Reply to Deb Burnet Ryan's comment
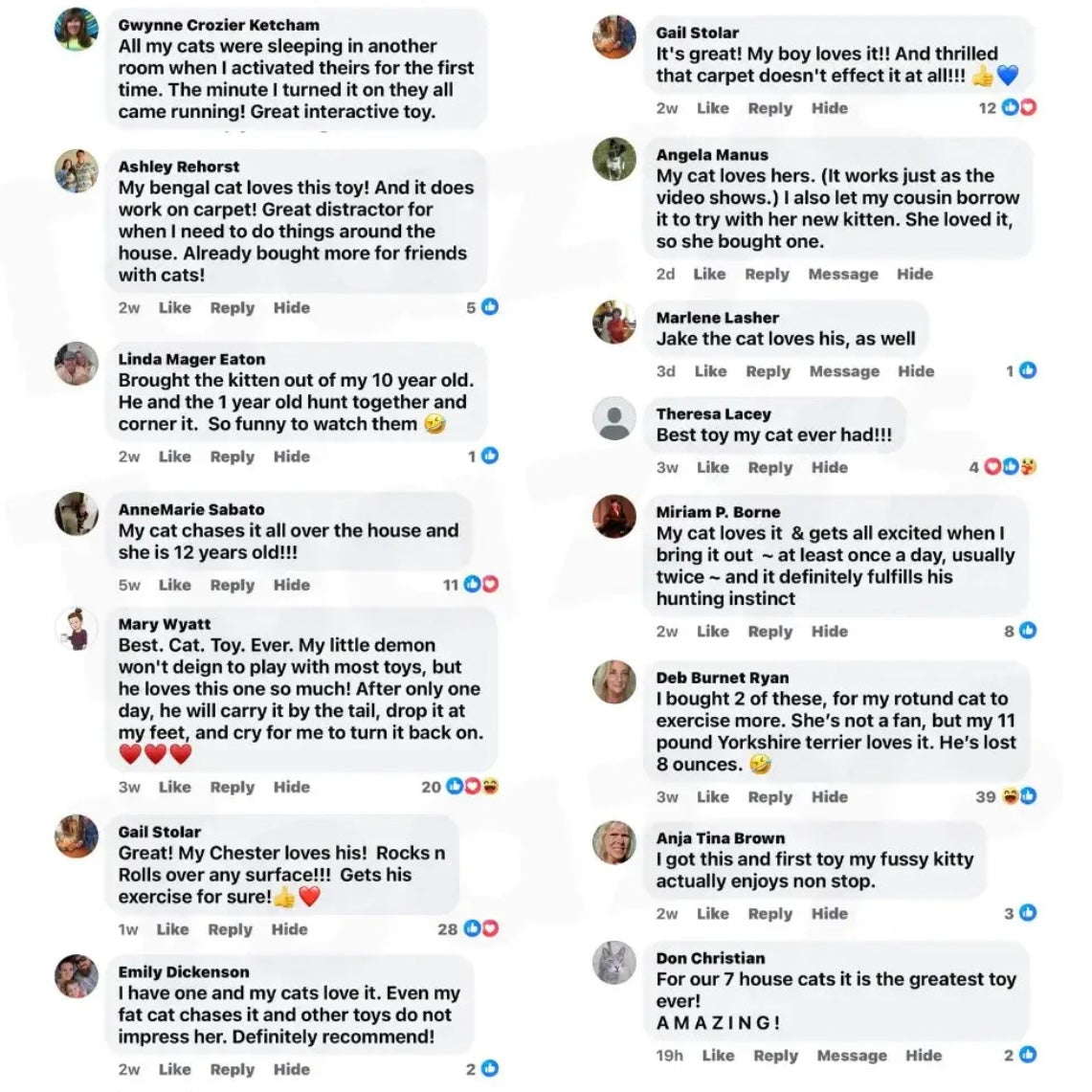 [x=769, y=796]
